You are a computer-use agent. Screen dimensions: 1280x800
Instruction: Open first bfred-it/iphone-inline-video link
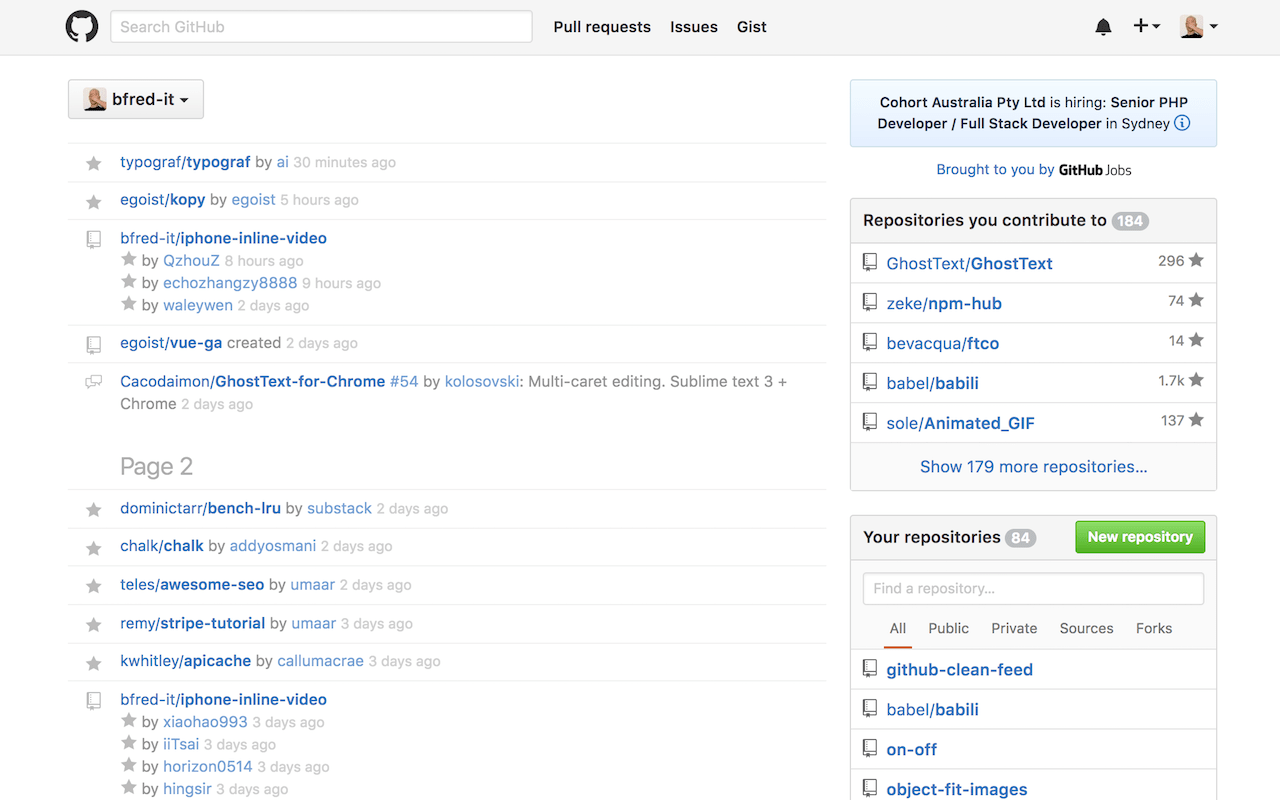[223, 238]
